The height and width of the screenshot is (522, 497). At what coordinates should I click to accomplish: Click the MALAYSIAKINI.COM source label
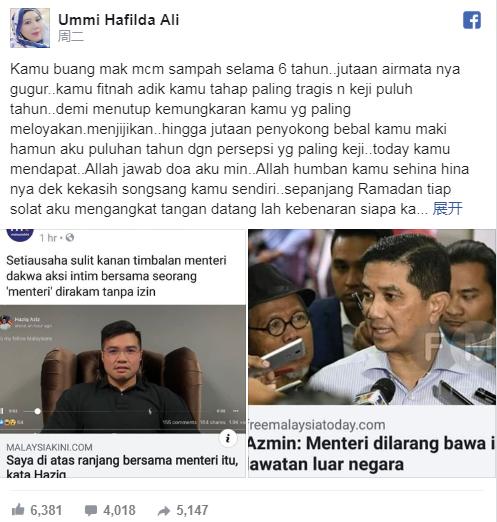tap(49, 447)
